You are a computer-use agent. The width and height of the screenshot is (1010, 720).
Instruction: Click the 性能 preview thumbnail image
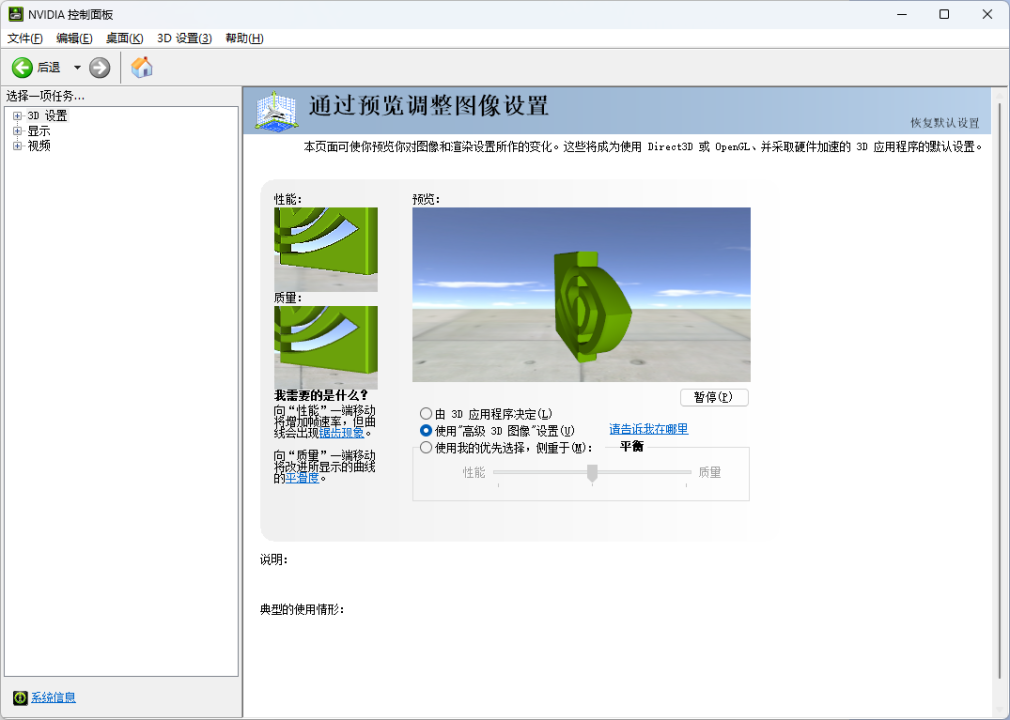pos(325,250)
